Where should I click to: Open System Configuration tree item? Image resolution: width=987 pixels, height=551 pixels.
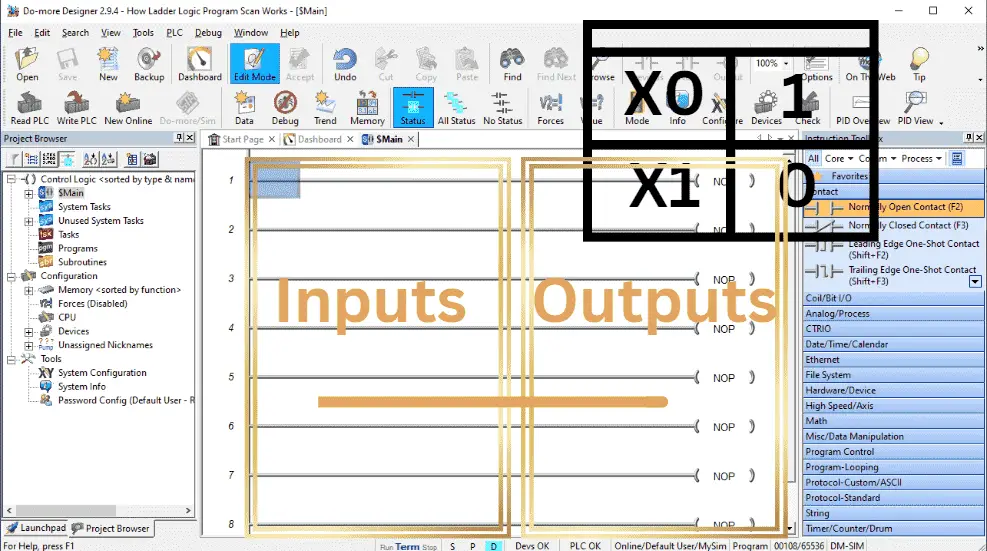coord(102,373)
